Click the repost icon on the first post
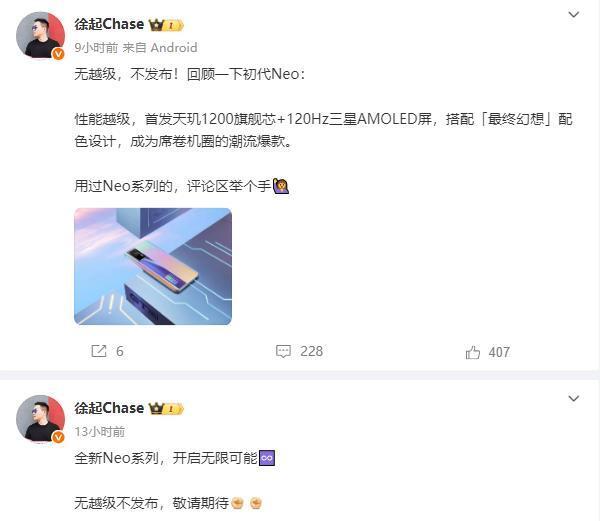This screenshot has height=521, width=600. (x=99, y=351)
